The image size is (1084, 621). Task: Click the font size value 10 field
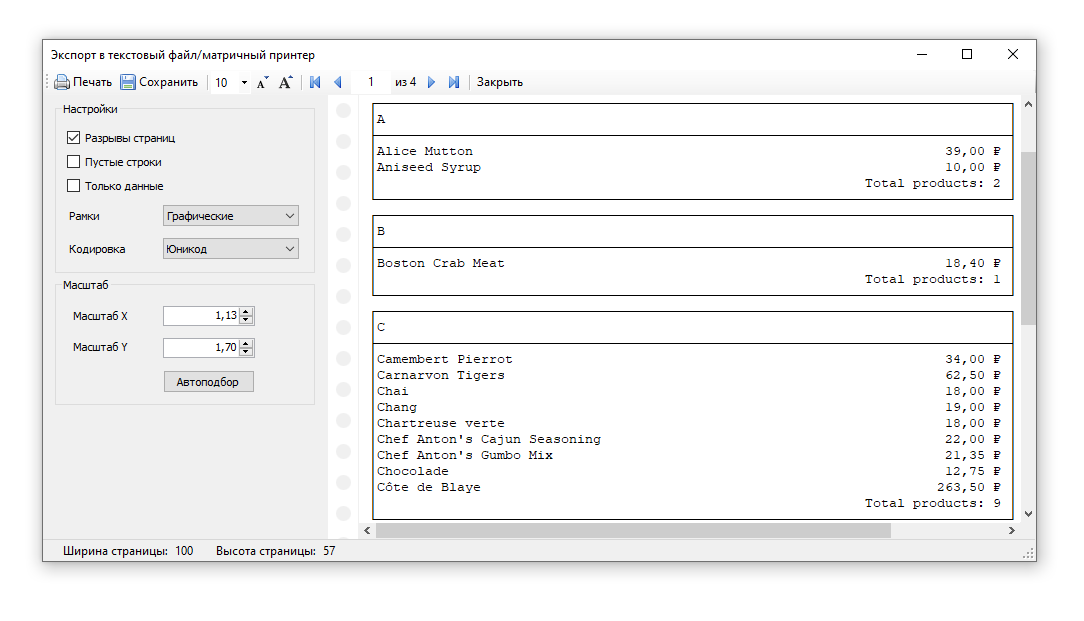point(224,82)
